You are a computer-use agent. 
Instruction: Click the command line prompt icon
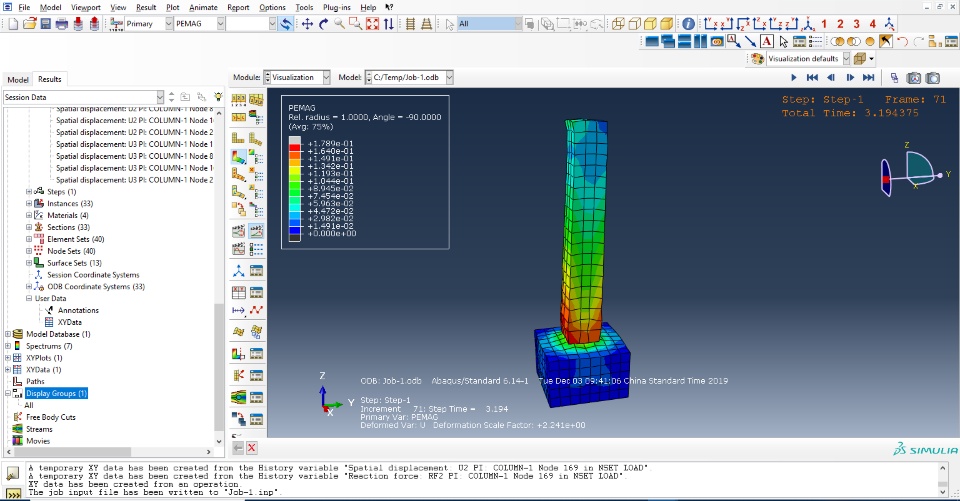13,492
